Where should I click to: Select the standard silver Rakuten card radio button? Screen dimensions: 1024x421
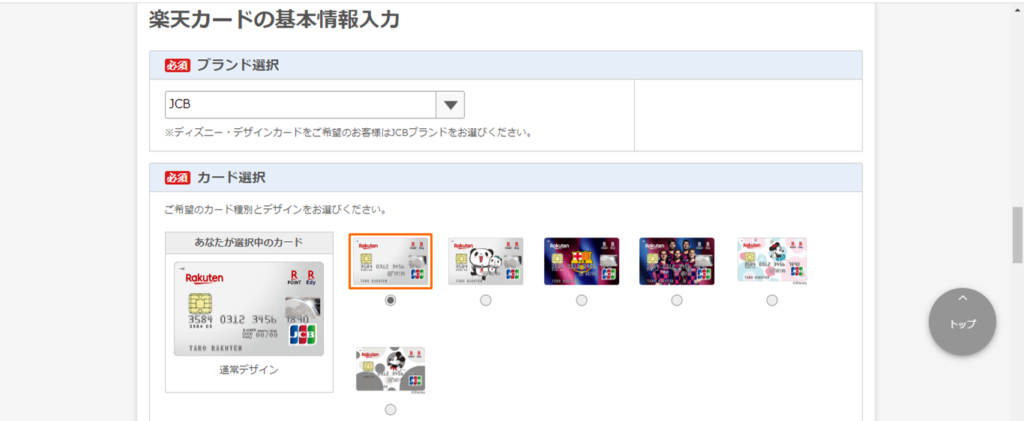click(x=391, y=300)
